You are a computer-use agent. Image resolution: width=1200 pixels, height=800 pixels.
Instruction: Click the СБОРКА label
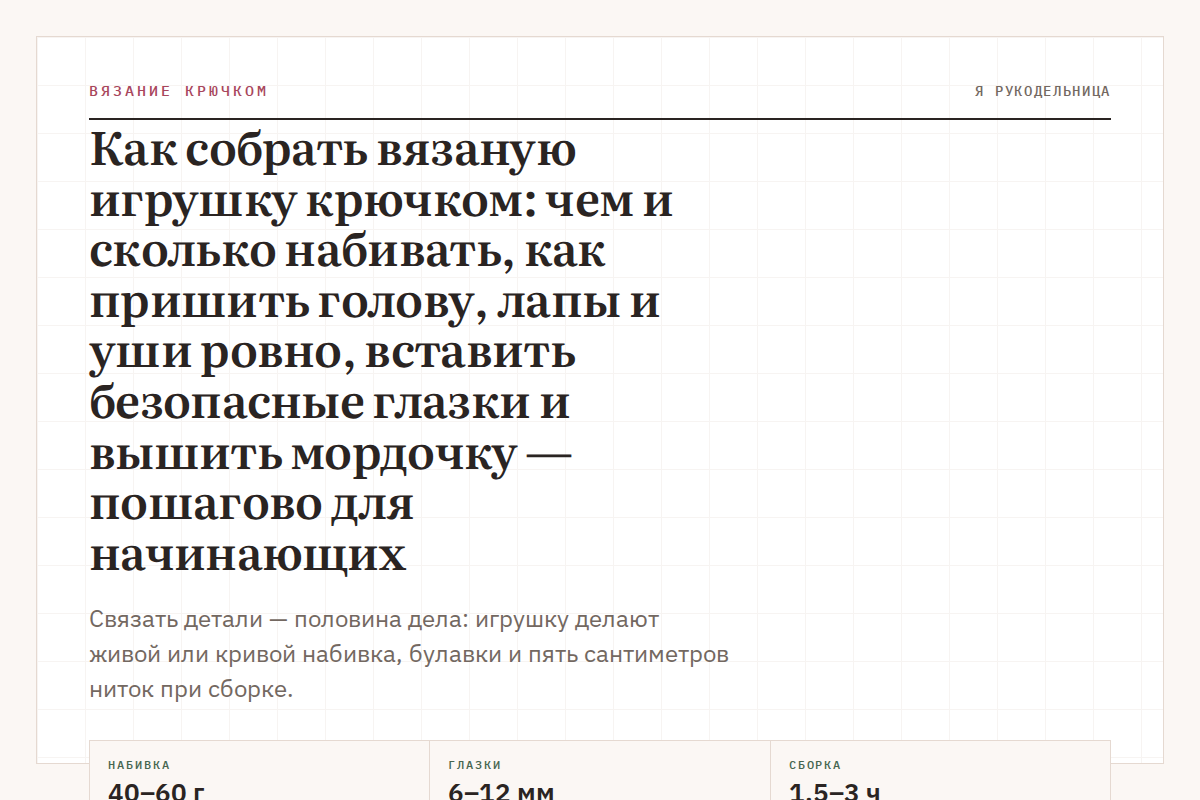(815, 765)
